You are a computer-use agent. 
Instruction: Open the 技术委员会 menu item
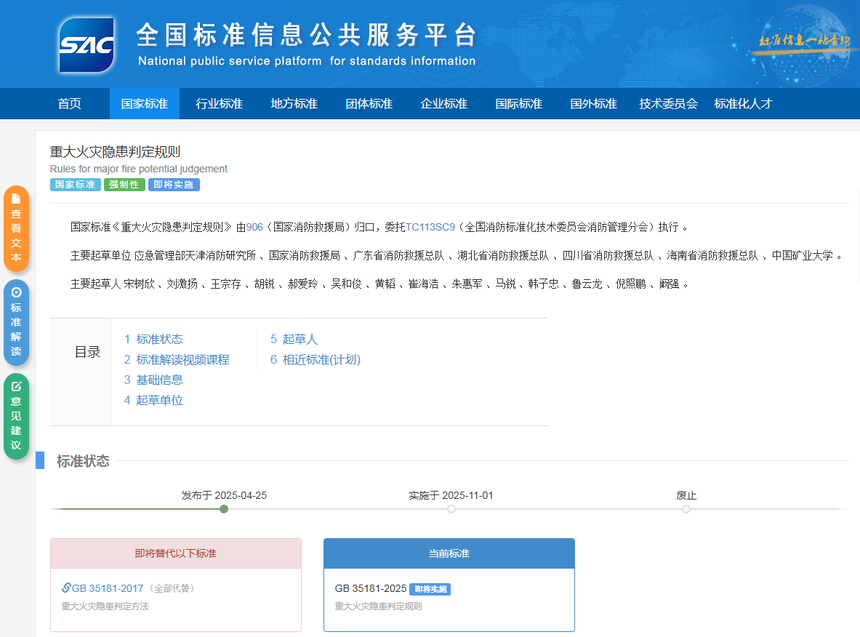pos(667,103)
